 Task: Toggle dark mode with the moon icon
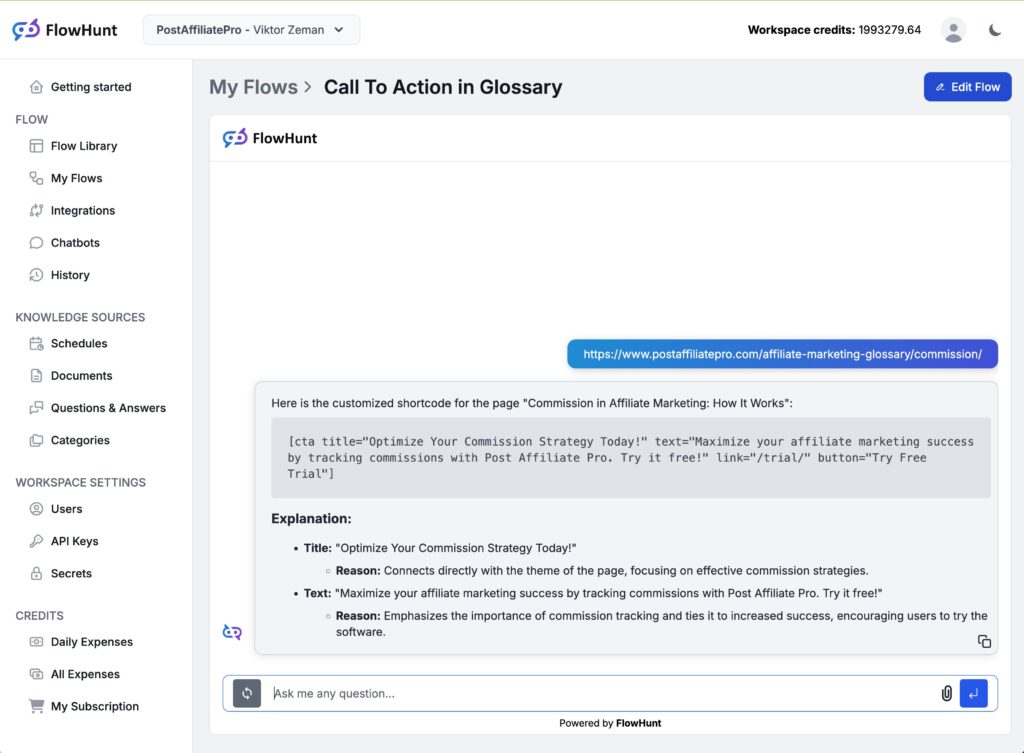point(995,30)
